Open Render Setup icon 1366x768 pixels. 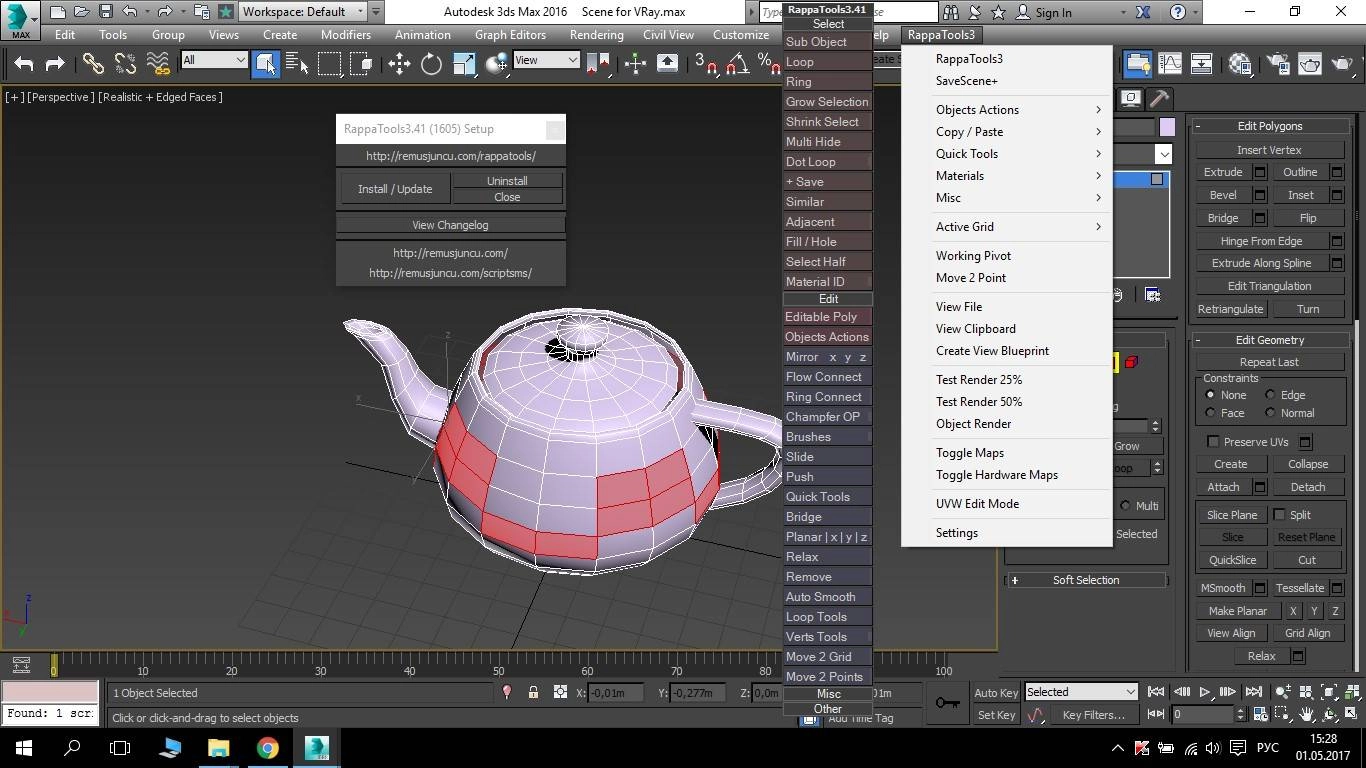coord(1277,64)
